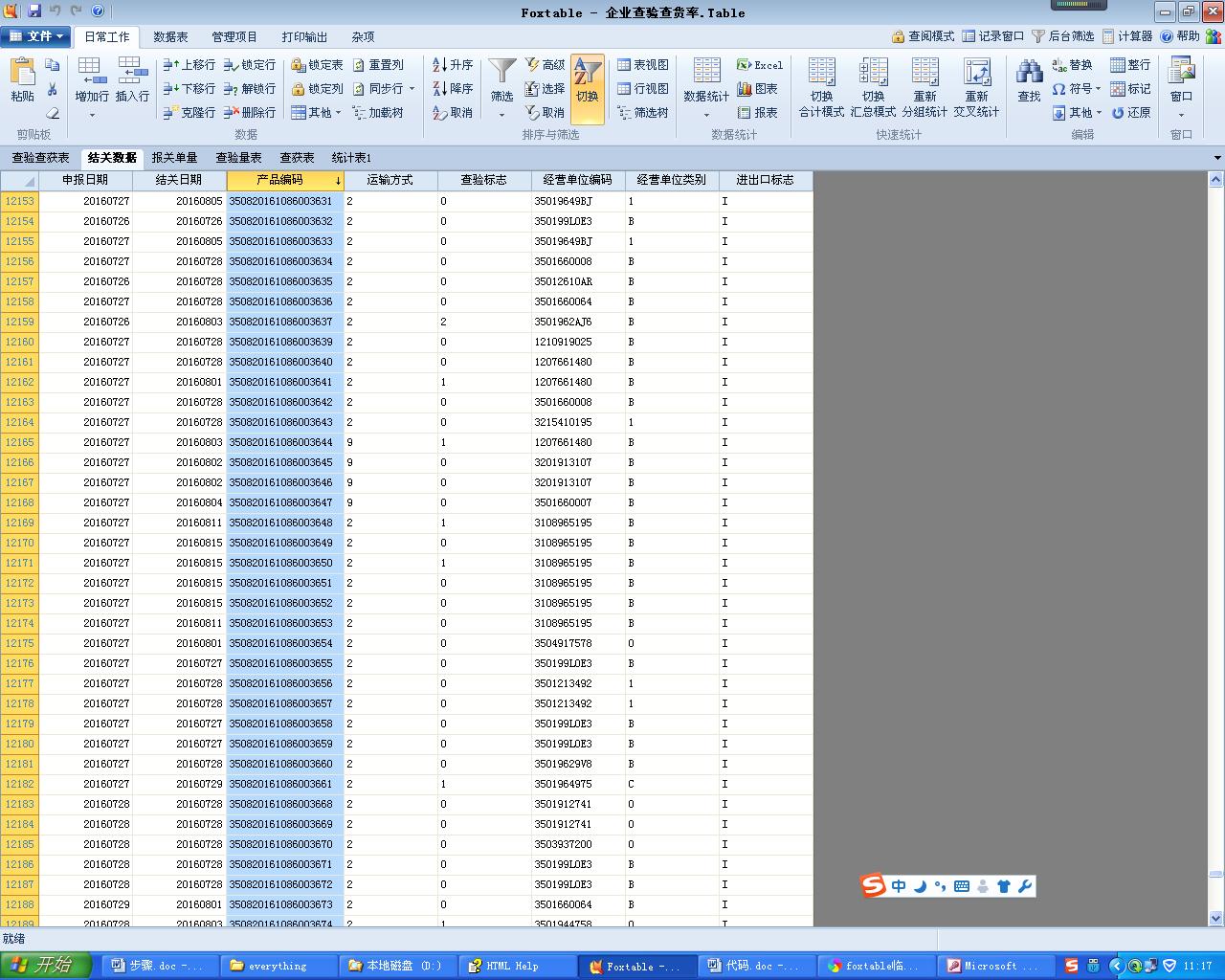This screenshot has height=980, width=1225.
Task: Click 后台筛选 background filter
Action: 1062,36
